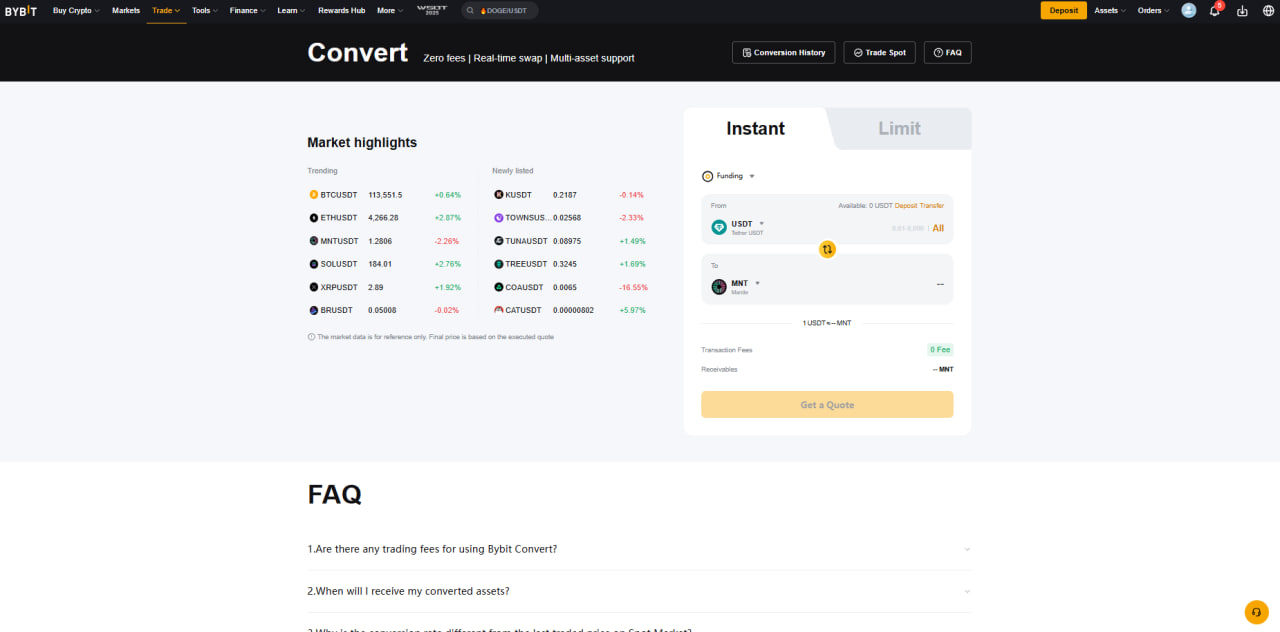Click the orange Deposit button
The width and height of the screenshot is (1280, 632).
pos(1064,10)
